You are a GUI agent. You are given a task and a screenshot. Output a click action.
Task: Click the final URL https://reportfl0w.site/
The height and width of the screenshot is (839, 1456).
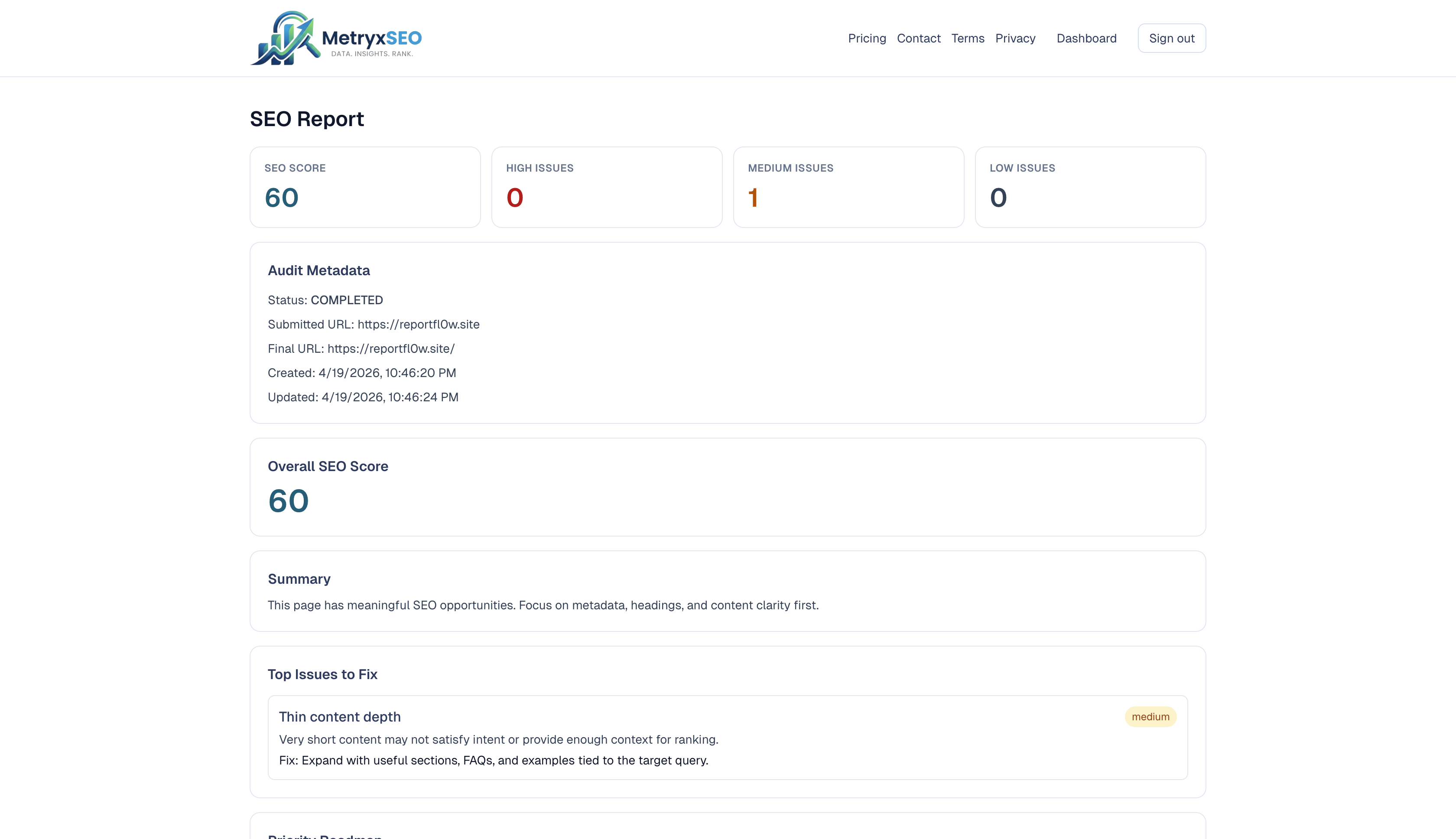click(x=391, y=348)
